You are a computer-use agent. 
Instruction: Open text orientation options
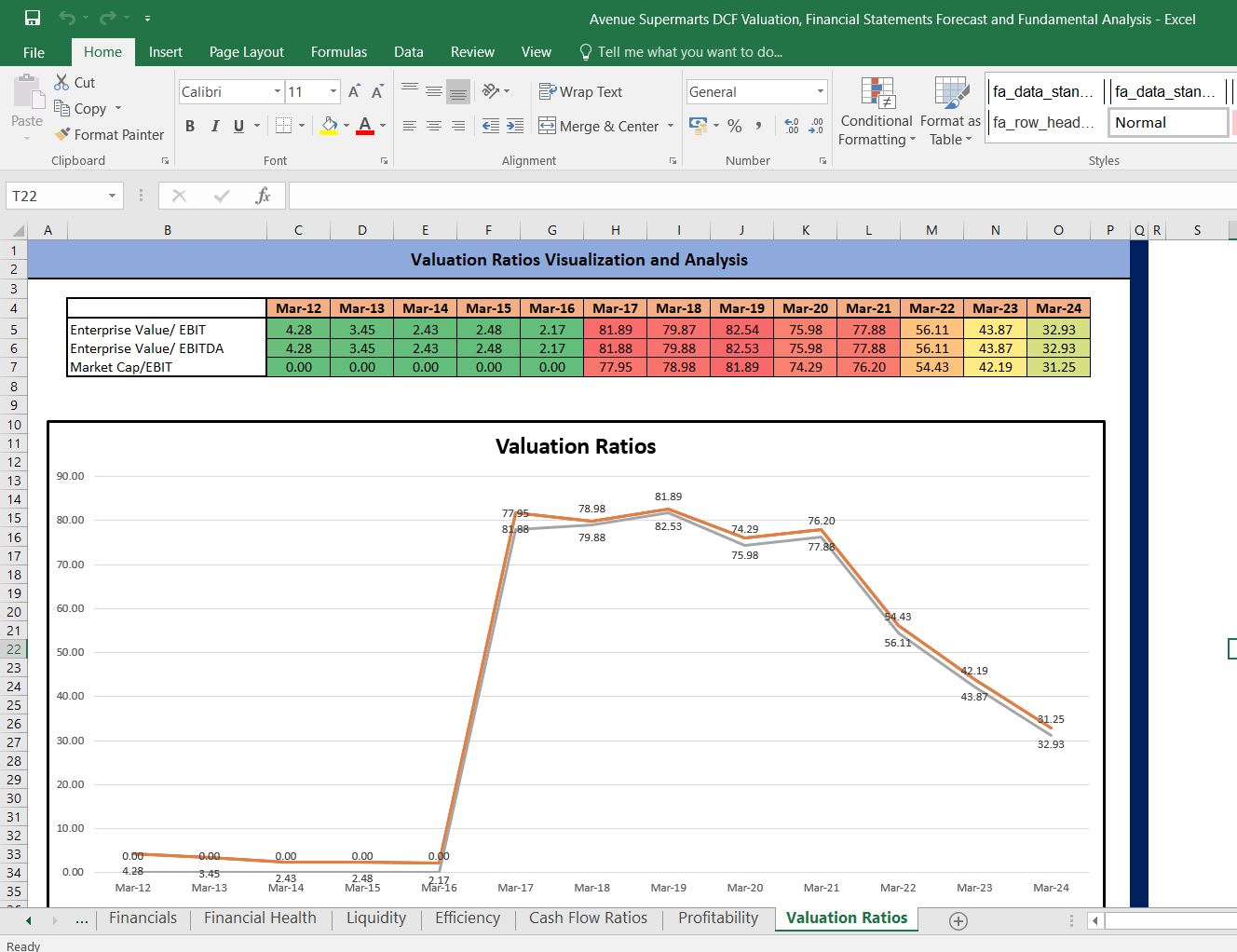point(496,91)
